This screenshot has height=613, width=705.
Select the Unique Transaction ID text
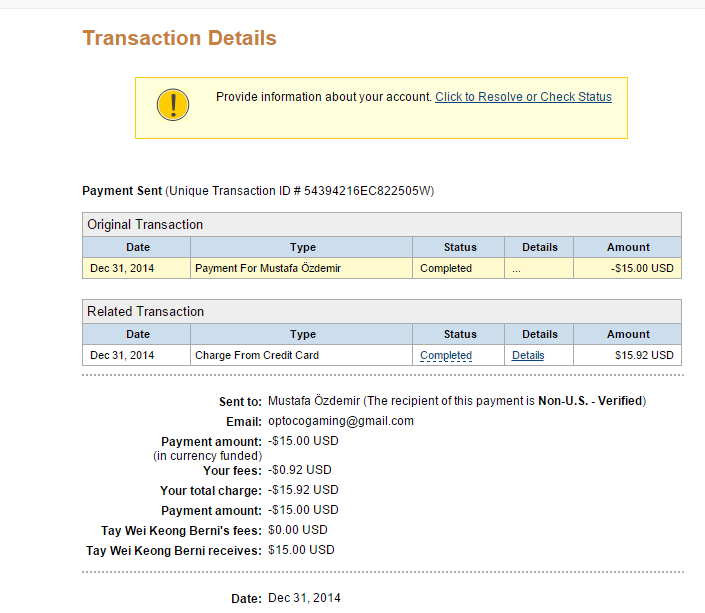(300, 191)
